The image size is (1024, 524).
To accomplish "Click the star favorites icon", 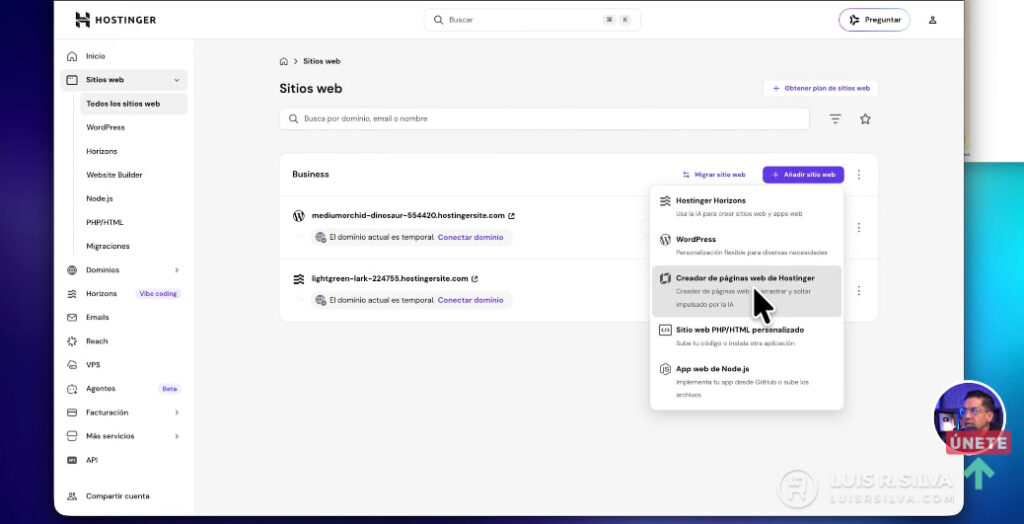I will point(865,119).
